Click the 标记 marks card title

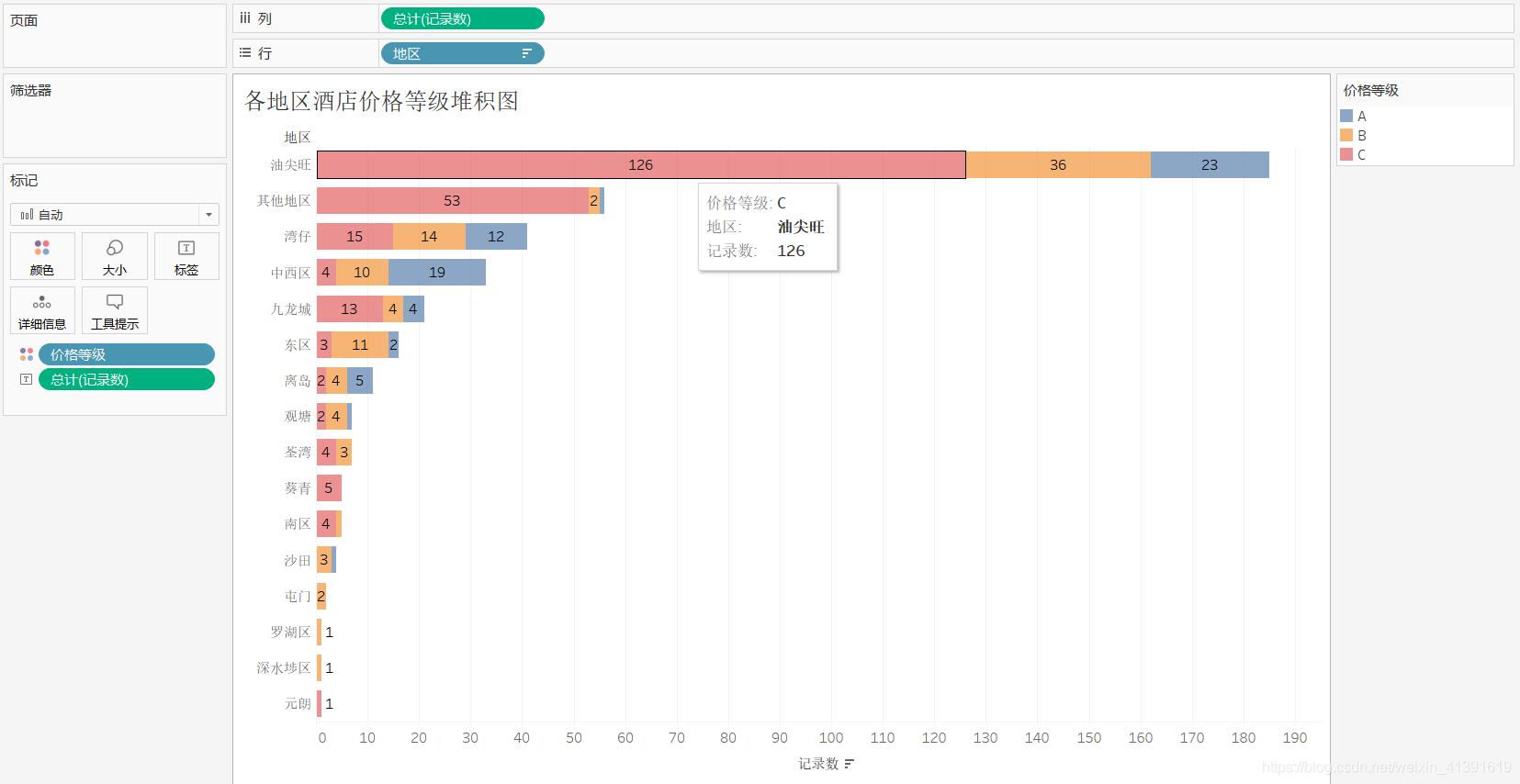pyautogui.click(x=24, y=180)
